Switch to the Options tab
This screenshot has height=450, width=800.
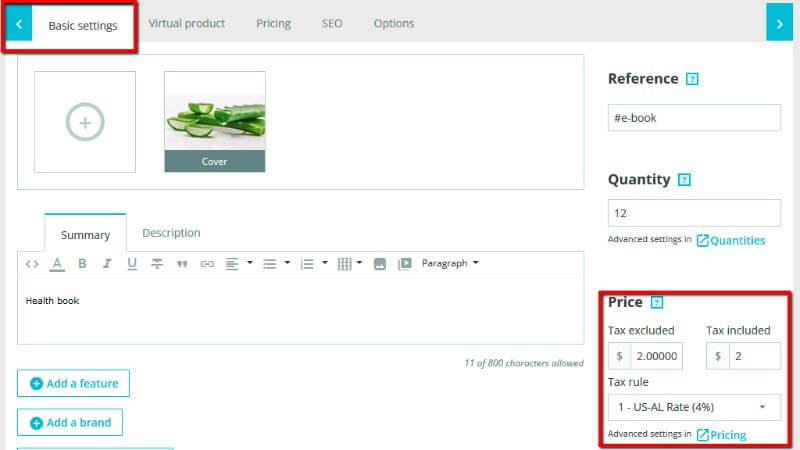click(x=394, y=23)
